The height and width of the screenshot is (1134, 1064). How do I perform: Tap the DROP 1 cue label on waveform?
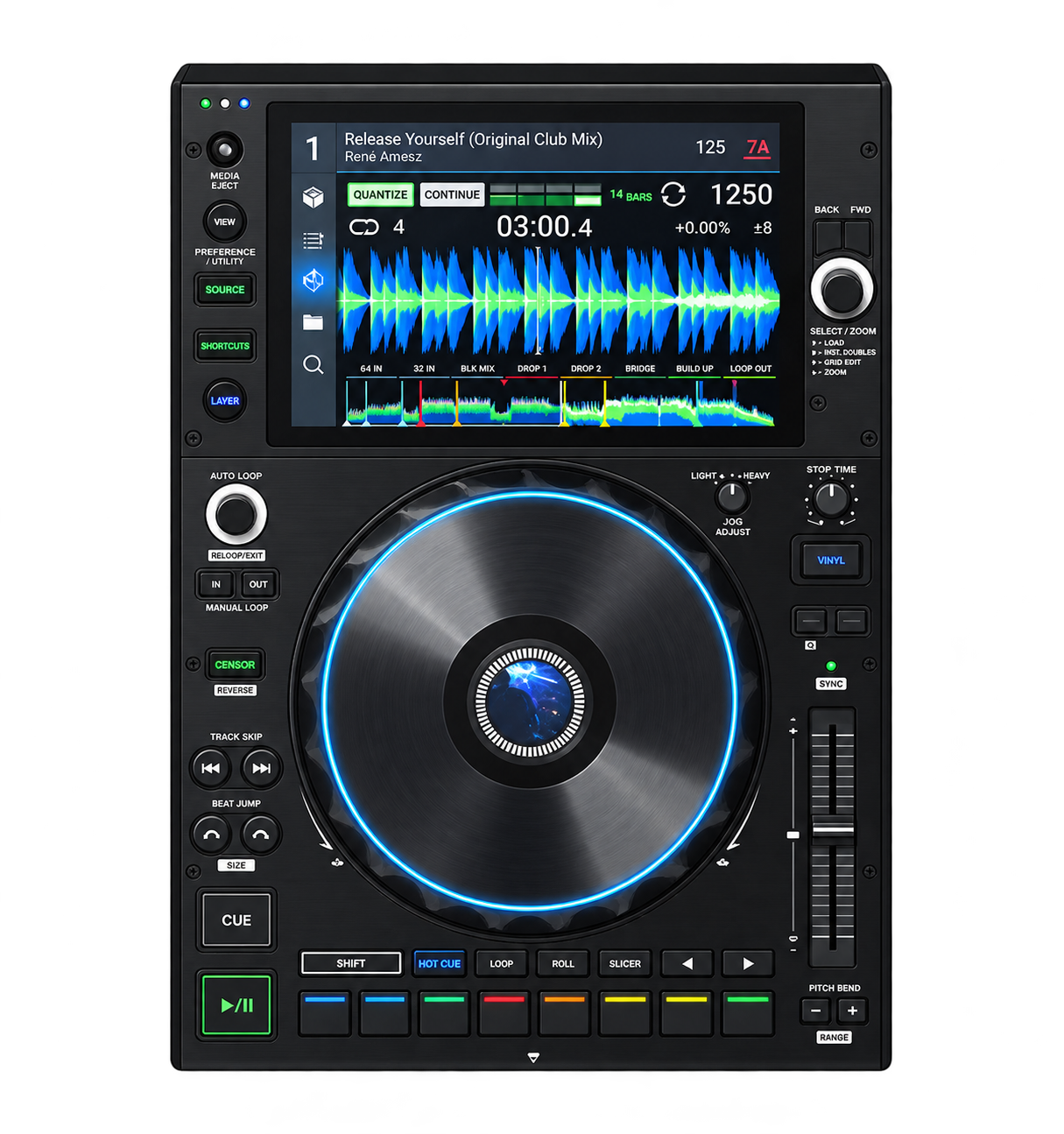532,369
